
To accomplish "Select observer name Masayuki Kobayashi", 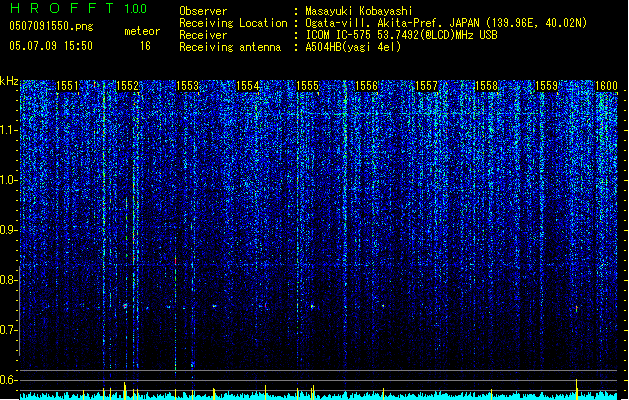I will (x=359, y=11).
